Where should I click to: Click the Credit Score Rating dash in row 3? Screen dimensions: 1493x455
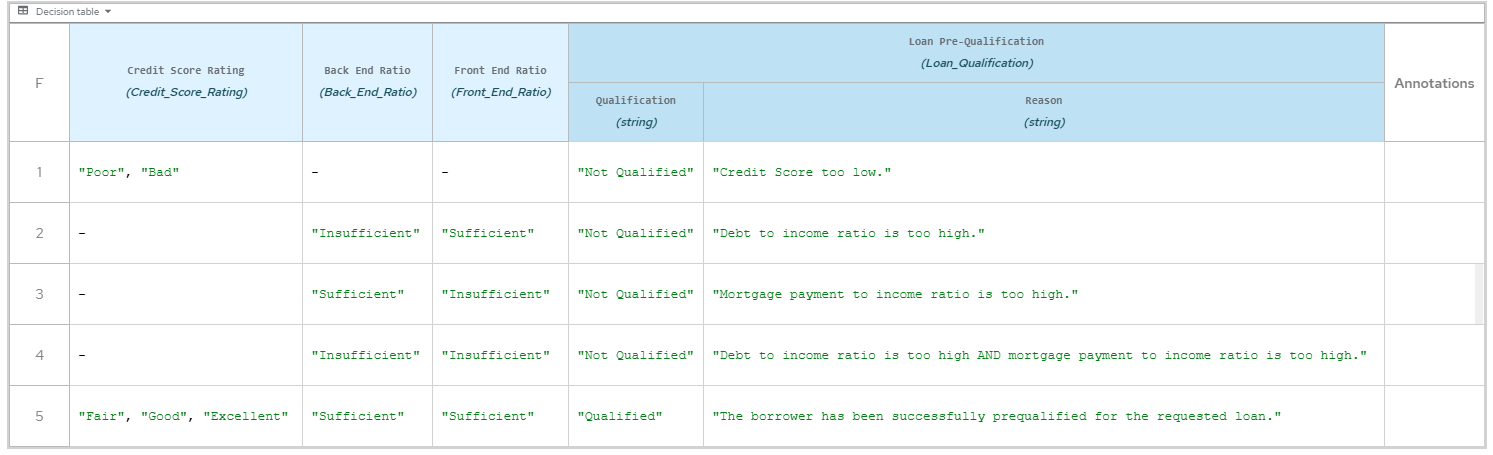[x=186, y=294]
